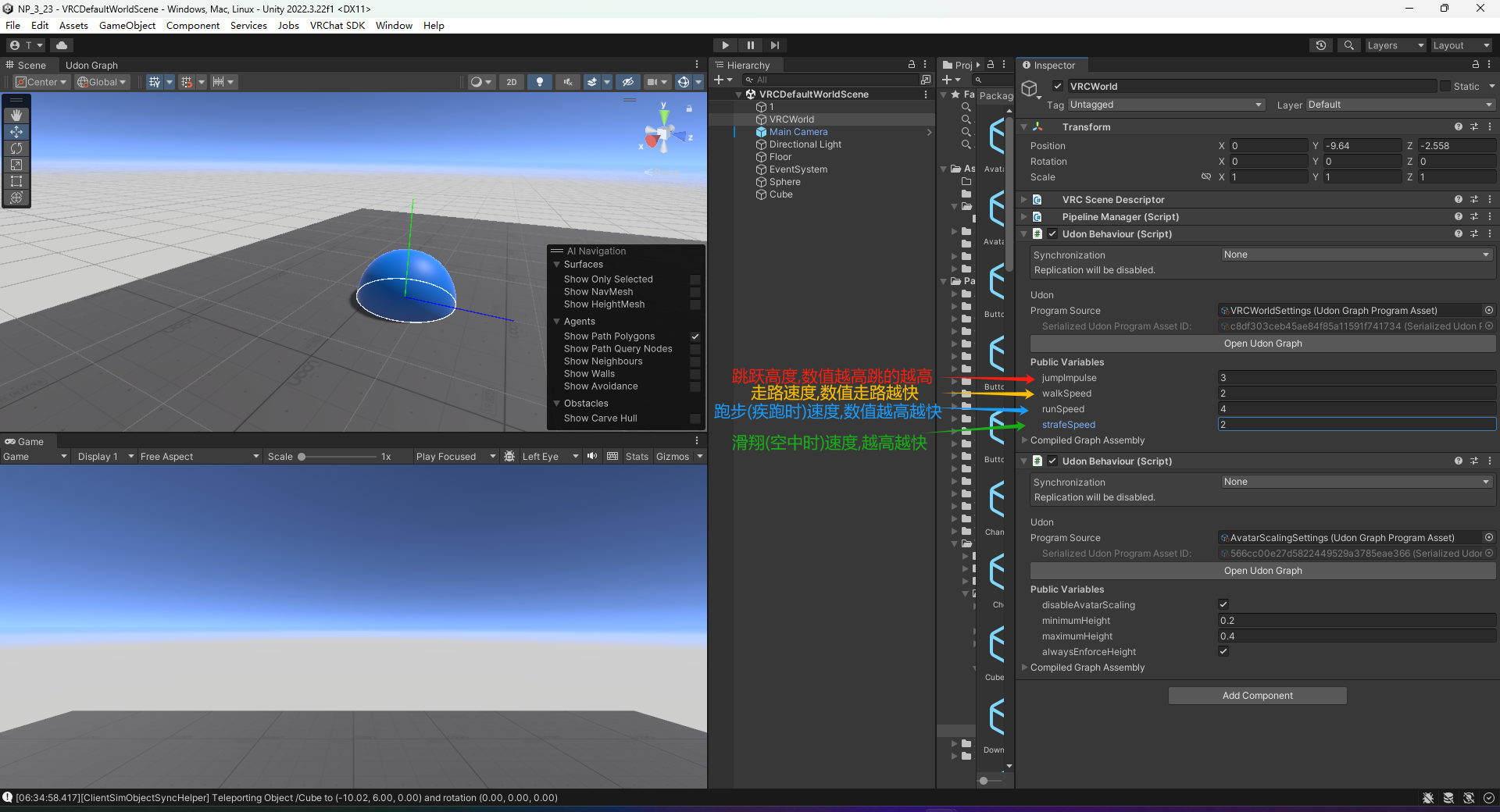The height and width of the screenshot is (812, 1500).
Task: Select the Rect tool
Action: coord(16,181)
